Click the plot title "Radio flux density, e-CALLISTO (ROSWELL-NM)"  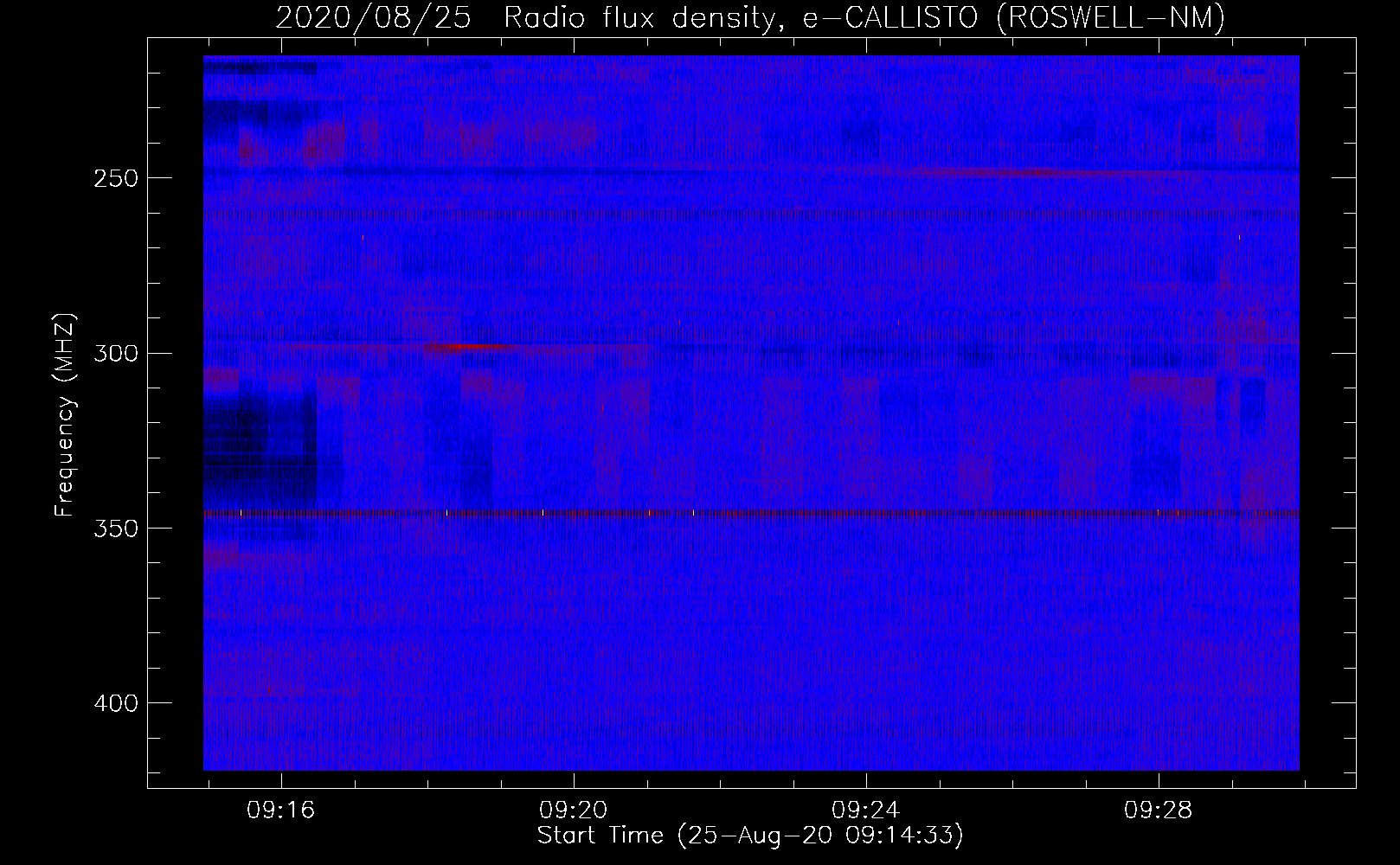864,17
